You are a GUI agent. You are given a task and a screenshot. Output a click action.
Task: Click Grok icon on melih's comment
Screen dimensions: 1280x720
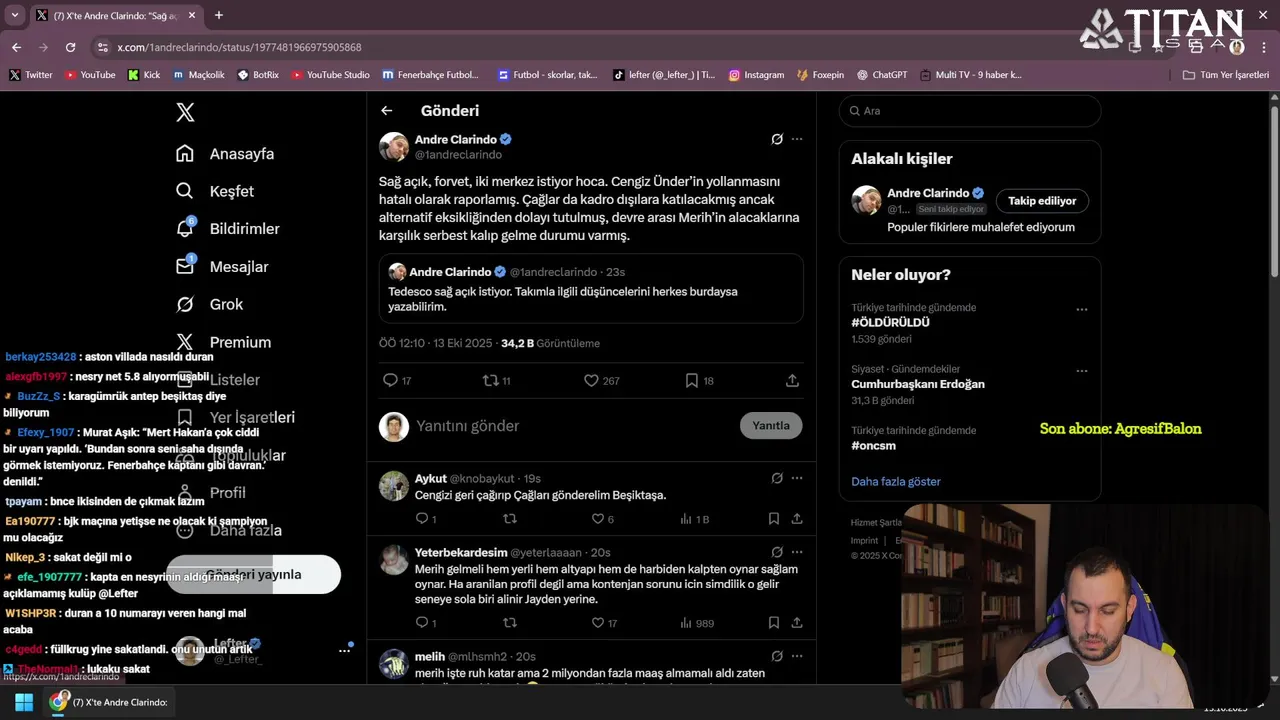(x=777, y=656)
